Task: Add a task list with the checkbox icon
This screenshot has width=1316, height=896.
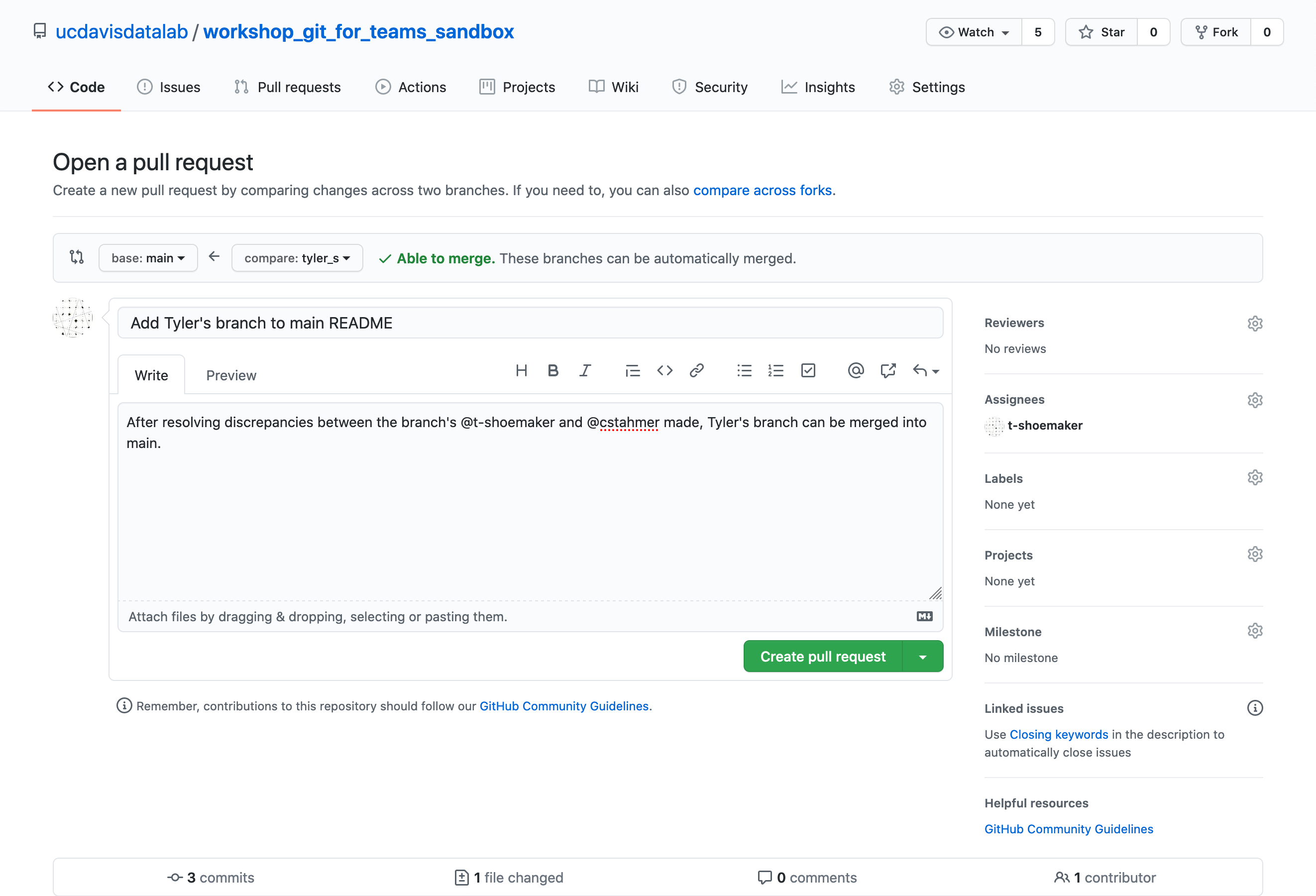Action: pyautogui.click(x=808, y=371)
